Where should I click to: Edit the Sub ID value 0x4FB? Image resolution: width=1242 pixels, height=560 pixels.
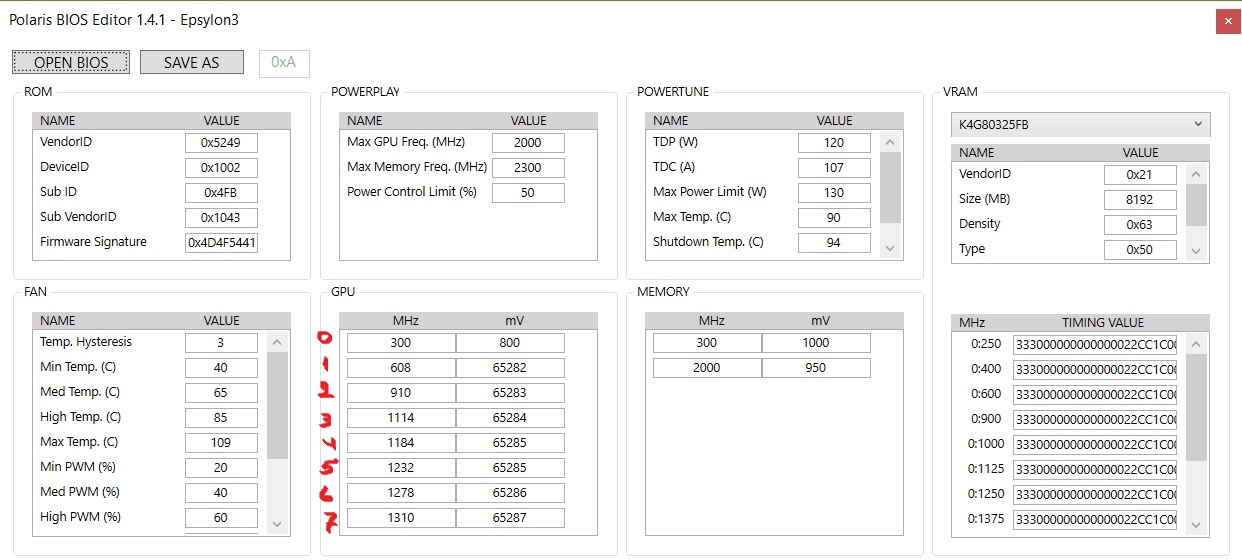click(221, 192)
